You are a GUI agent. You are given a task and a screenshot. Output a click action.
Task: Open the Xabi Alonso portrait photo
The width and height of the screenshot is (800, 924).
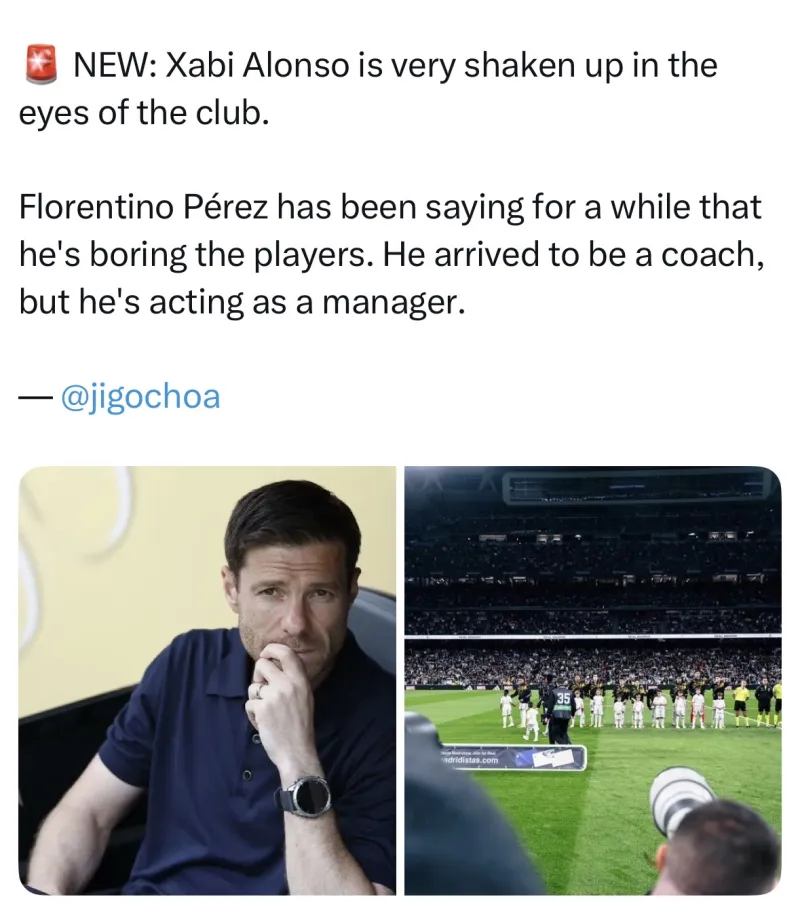[207, 680]
